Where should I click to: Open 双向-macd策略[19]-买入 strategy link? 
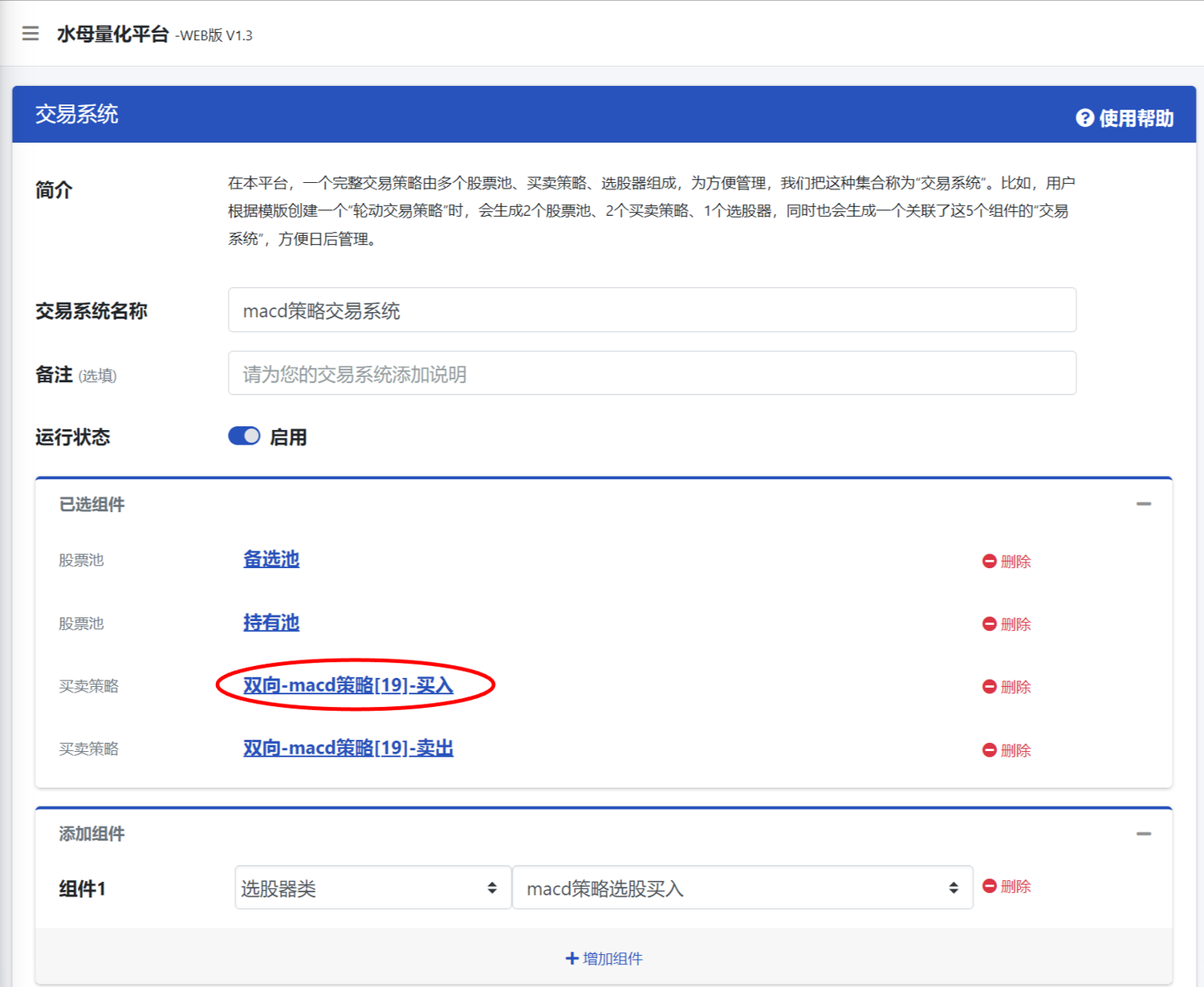click(x=348, y=685)
